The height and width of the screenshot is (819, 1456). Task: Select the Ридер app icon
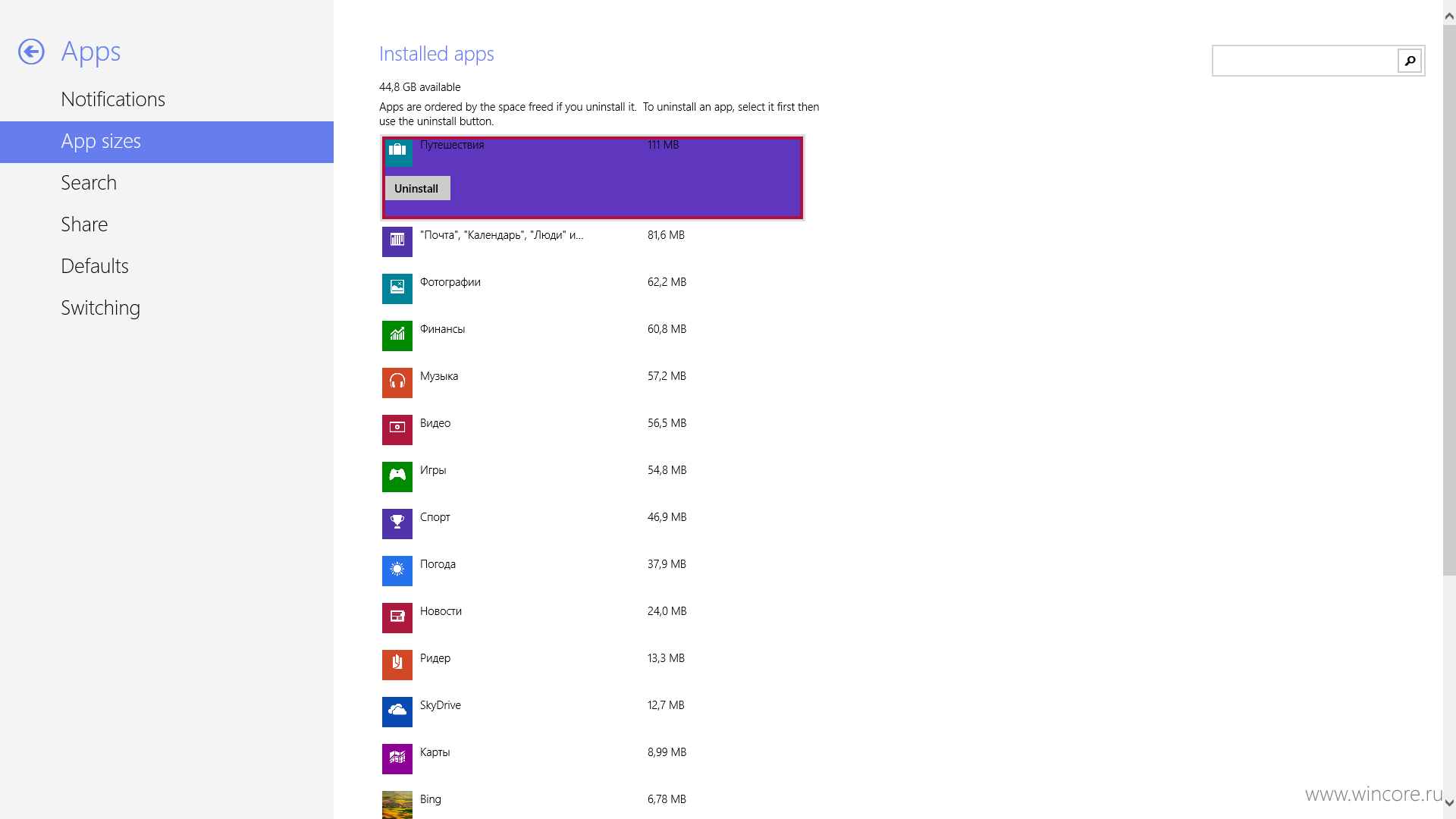click(x=397, y=664)
